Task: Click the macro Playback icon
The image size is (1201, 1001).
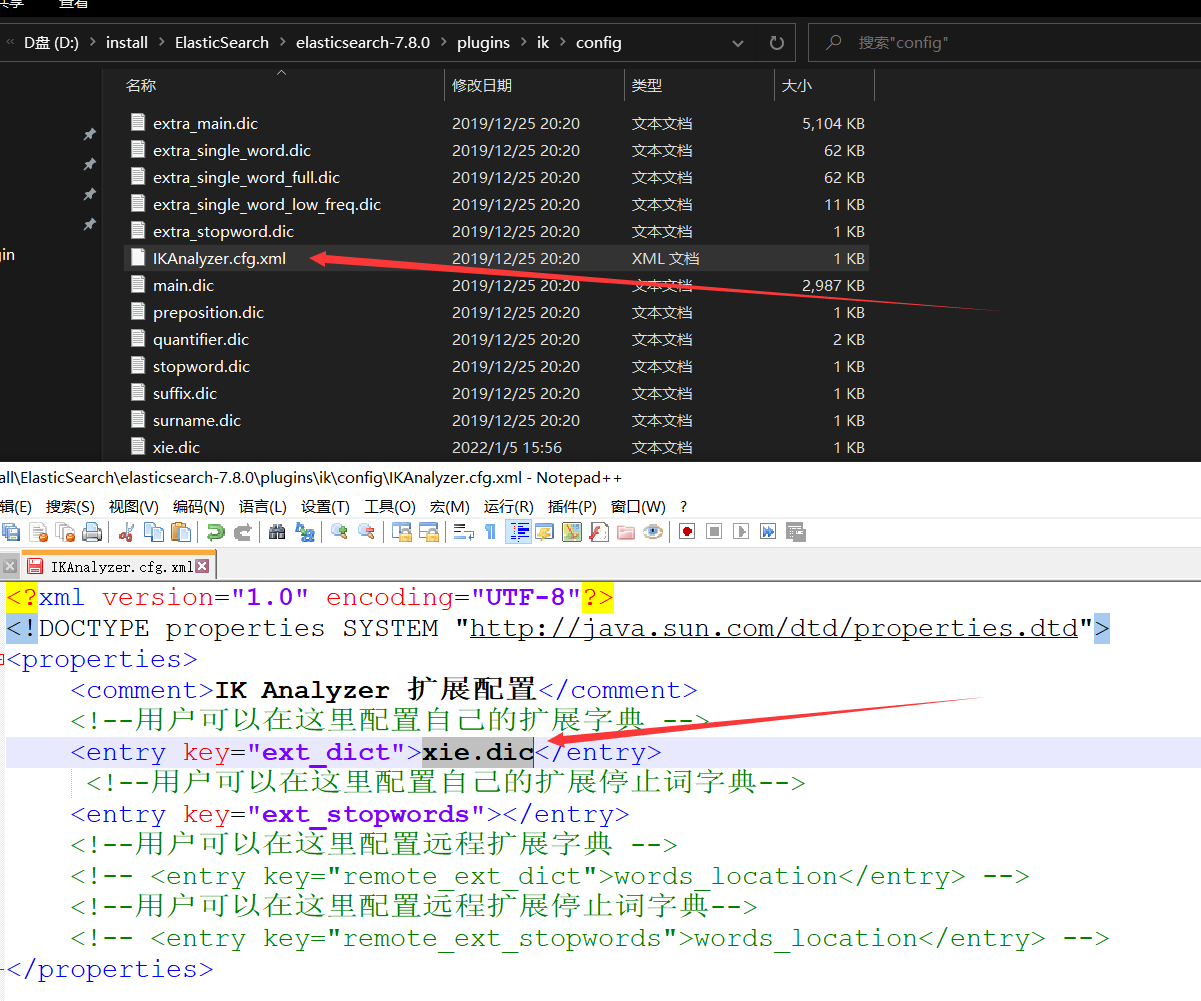Action: [741, 532]
